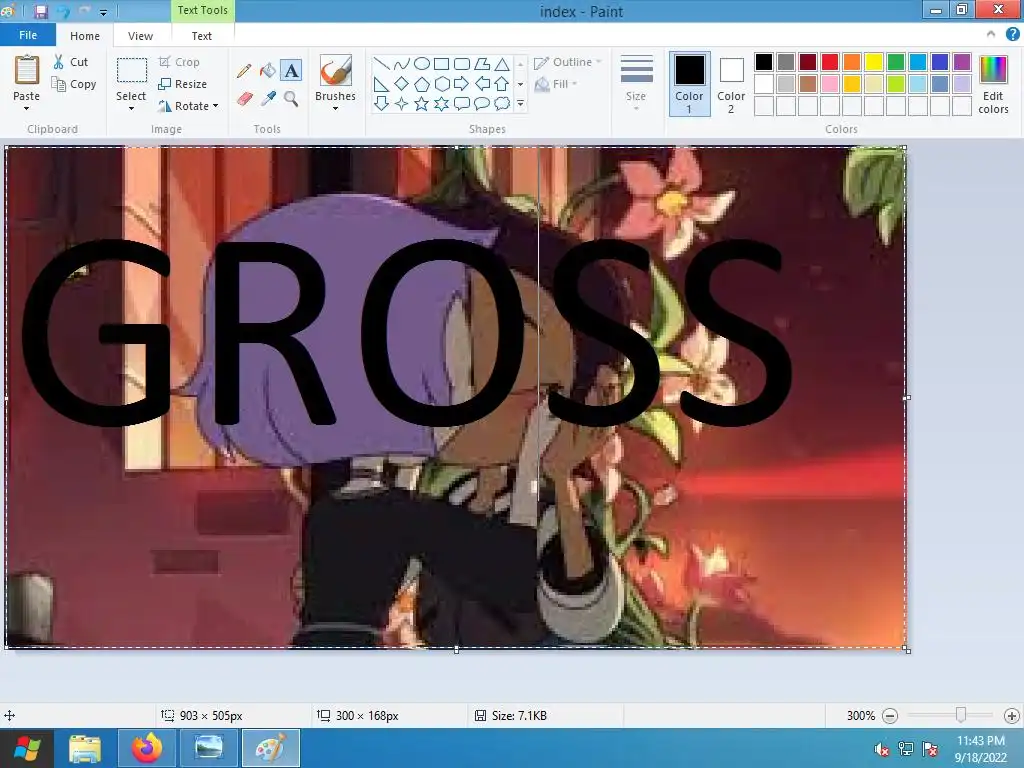Image resolution: width=1024 pixels, height=768 pixels.
Task: Click the Cut scissors button
Action: click(71, 62)
